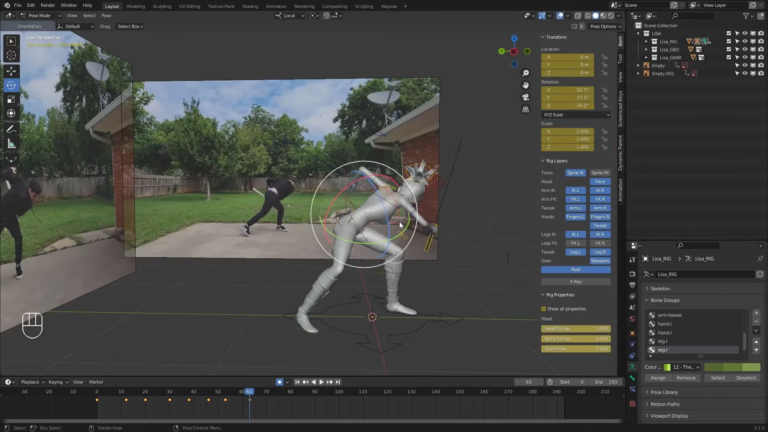Open the Keying menu in the timeline

tap(57, 382)
